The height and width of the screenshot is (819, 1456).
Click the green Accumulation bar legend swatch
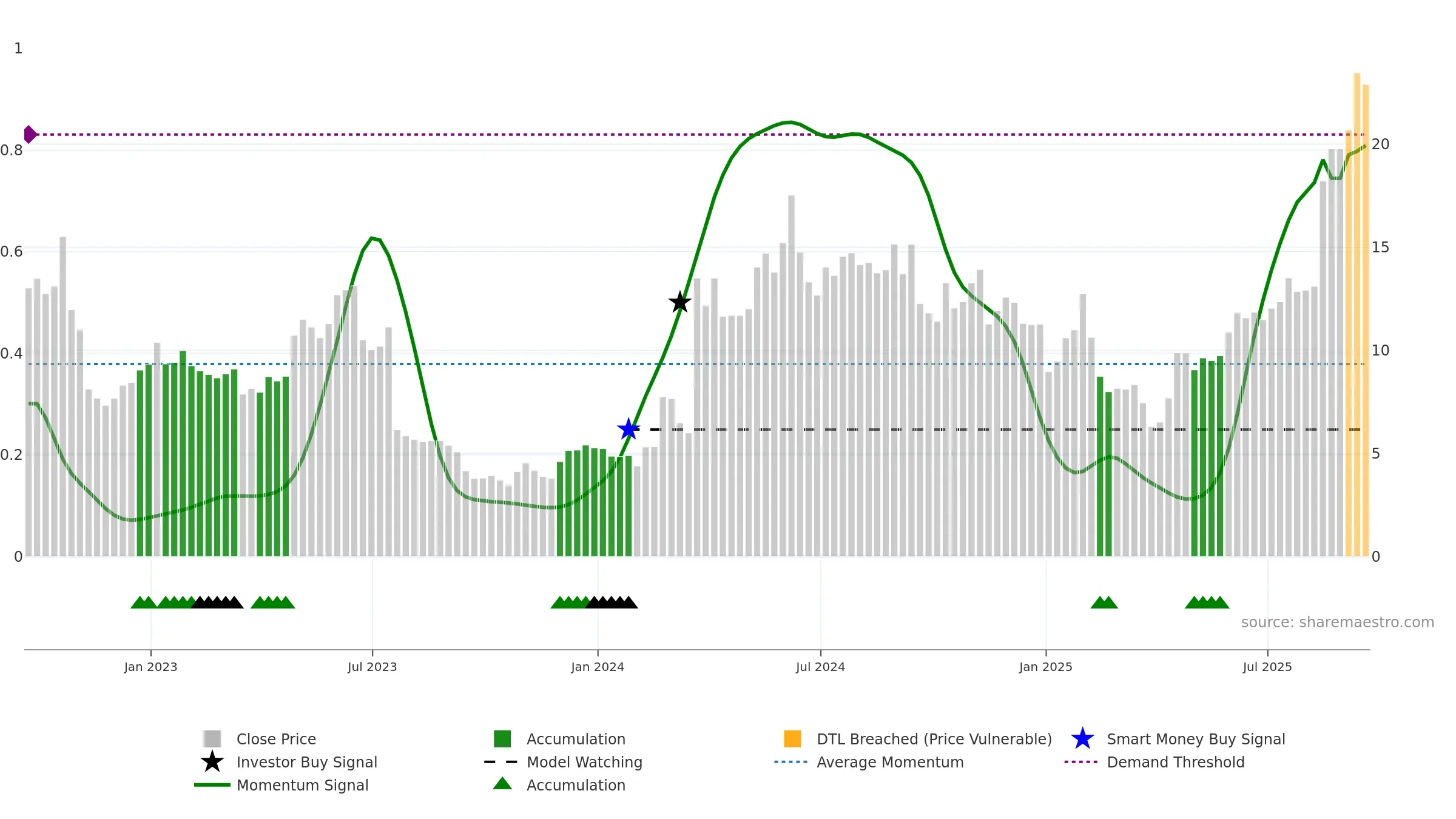(502, 739)
